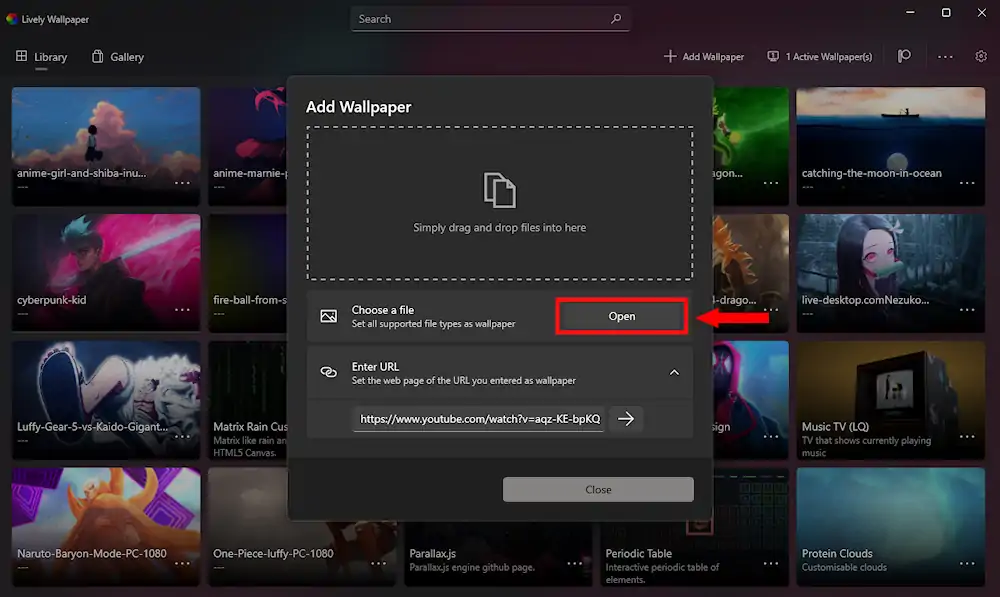Open the settings gear icon
This screenshot has width=1000, height=597.
(981, 56)
